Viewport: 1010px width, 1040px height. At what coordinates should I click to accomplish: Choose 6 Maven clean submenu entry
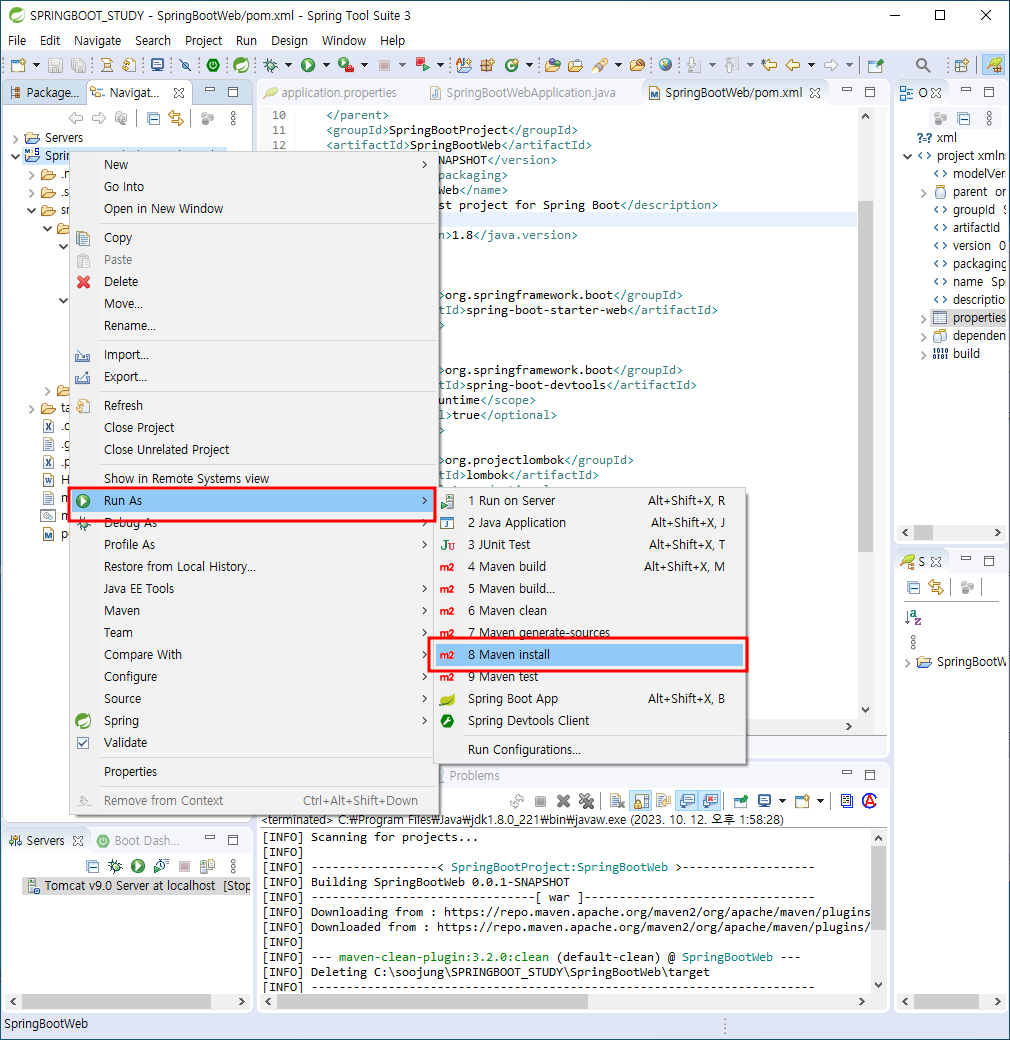pyautogui.click(x=588, y=611)
